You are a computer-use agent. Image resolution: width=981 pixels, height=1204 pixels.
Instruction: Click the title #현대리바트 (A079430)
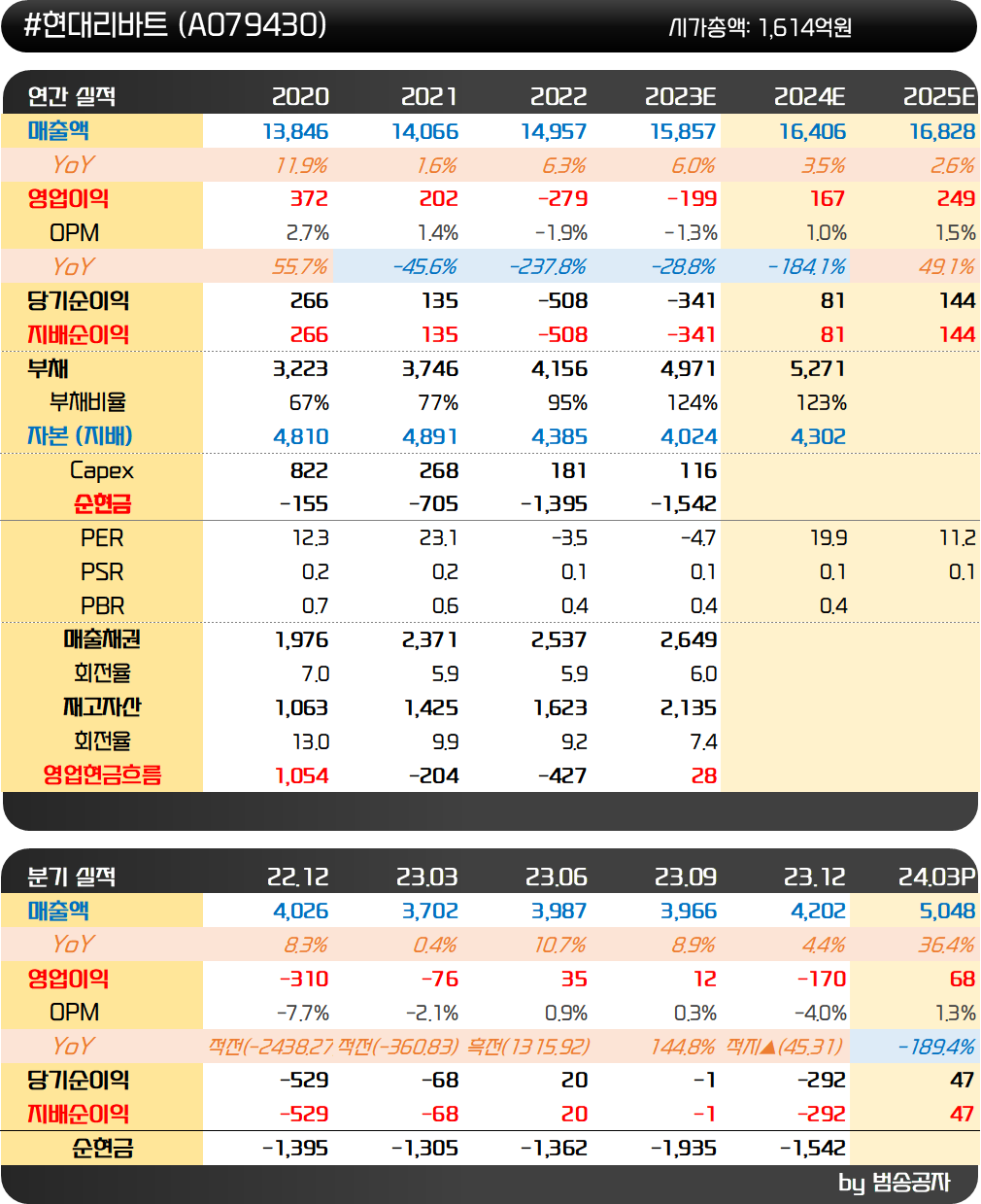coord(176,25)
